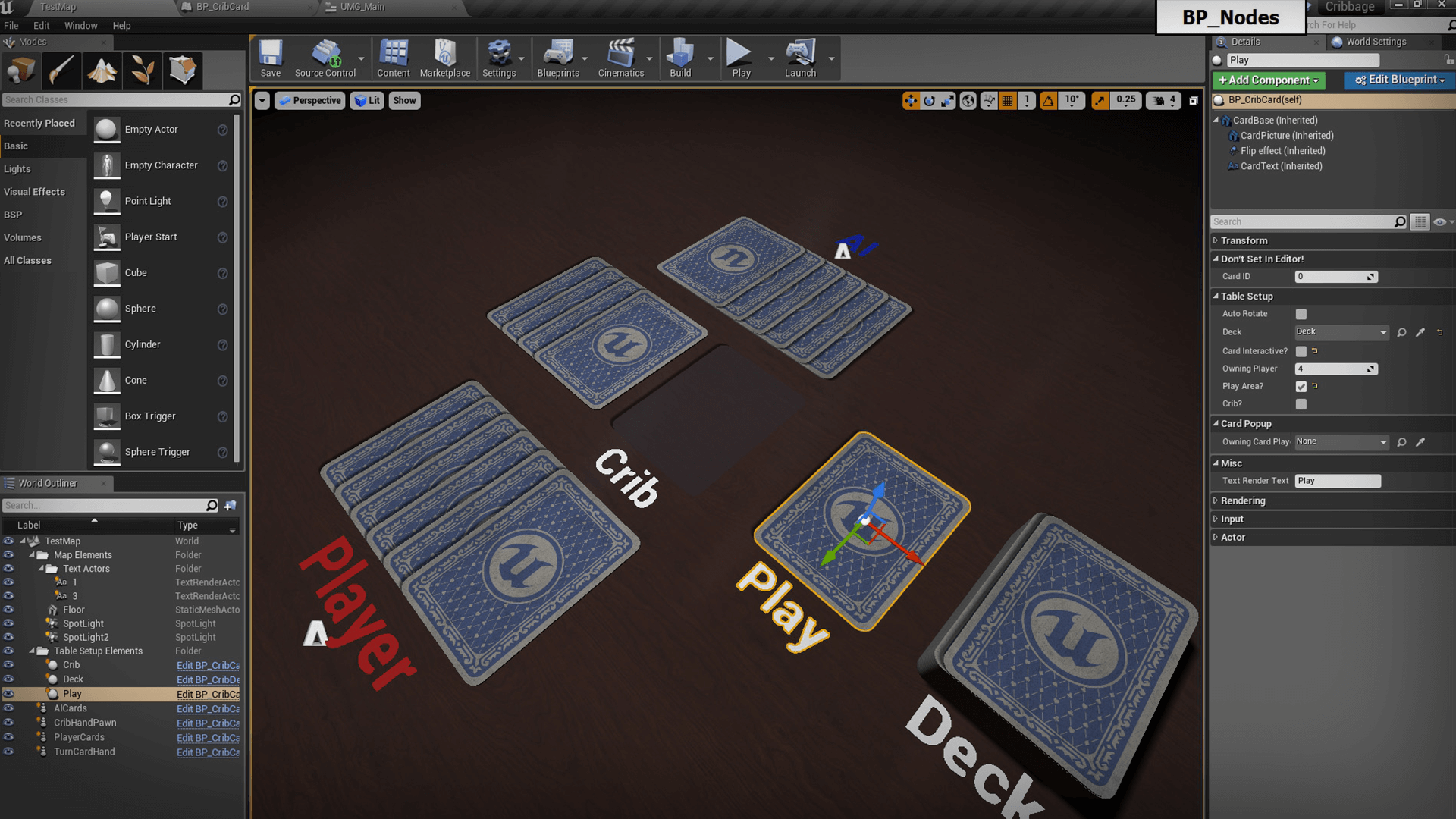Viewport: 1456px width, 819px height.
Task: Switch to the BP_CribCard tab
Action: coord(222,7)
